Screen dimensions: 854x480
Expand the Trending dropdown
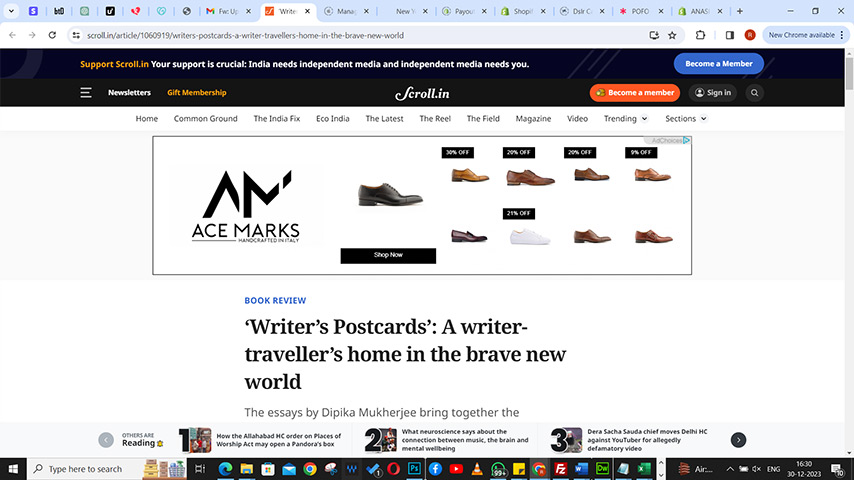[625, 118]
